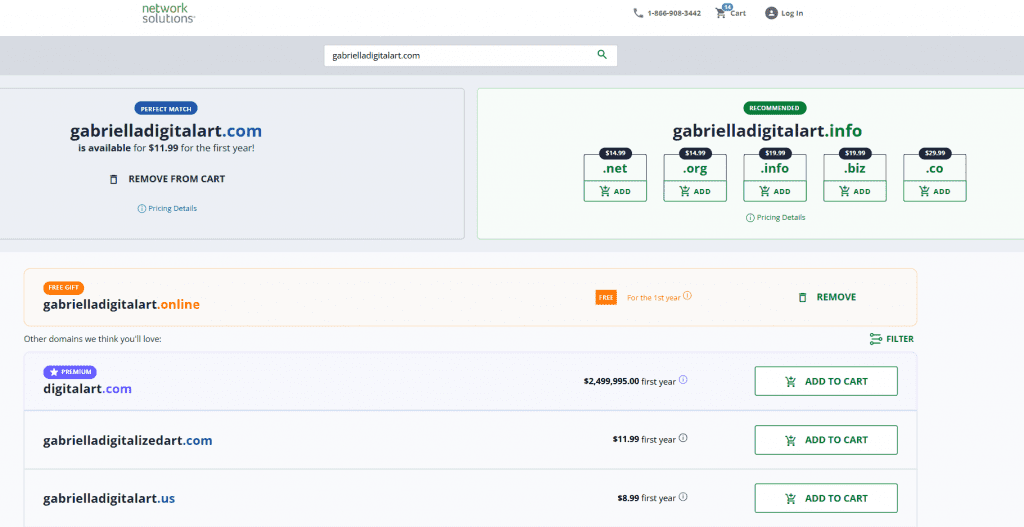Open the shopping cart icon
Image resolution: width=1024 pixels, height=527 pixels.
click(721, 13)
